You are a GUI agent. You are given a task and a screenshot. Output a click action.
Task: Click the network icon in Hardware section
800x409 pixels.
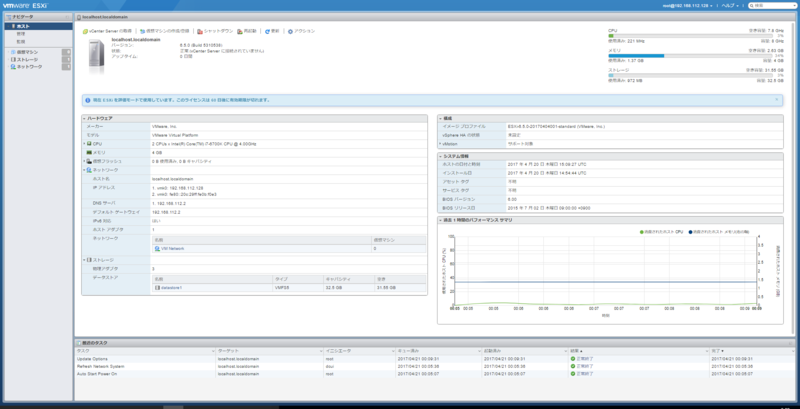point(89,170)
